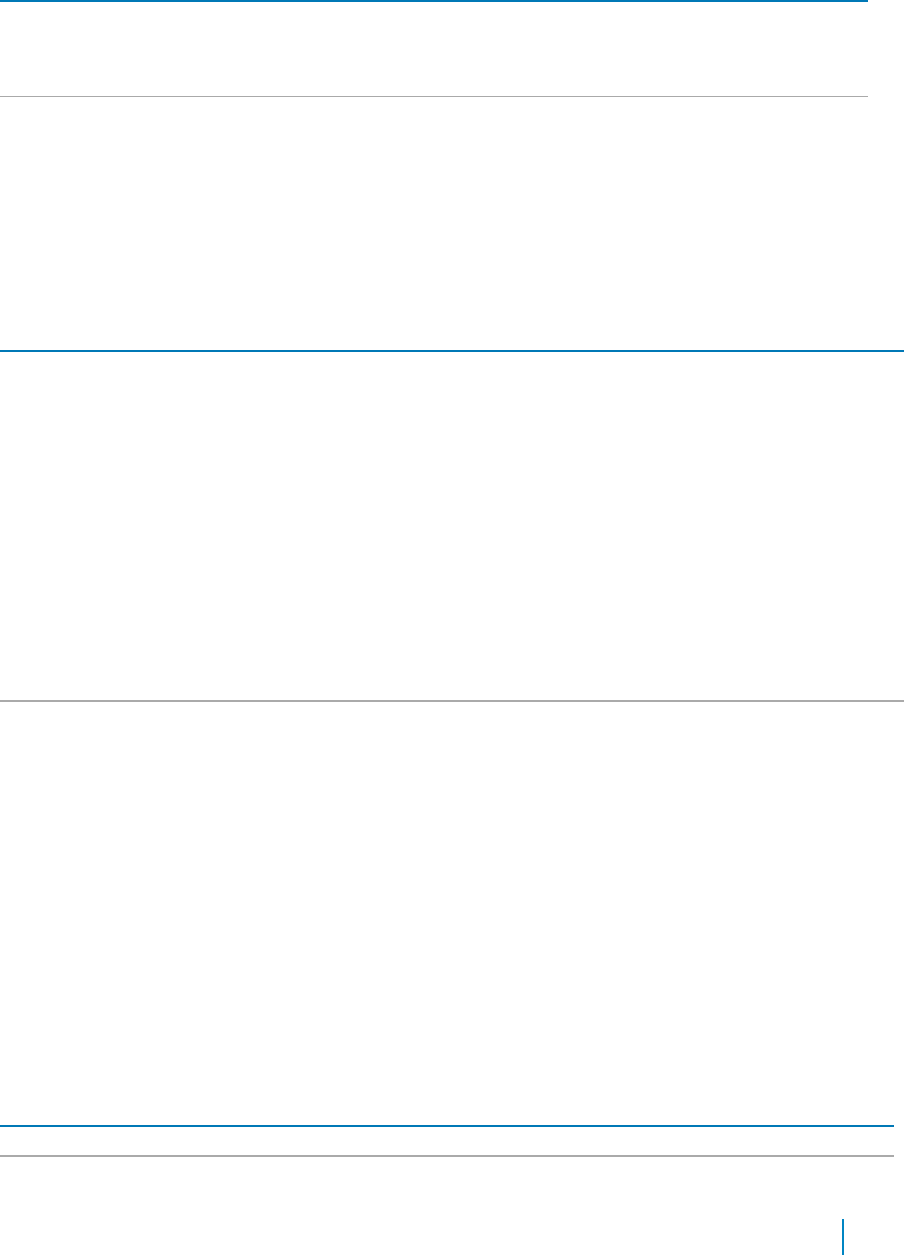This screenshot has height=1255, width=904.
Task: Click the thin gray line under bottom blue rule
Action: (x=447, y=1157)
